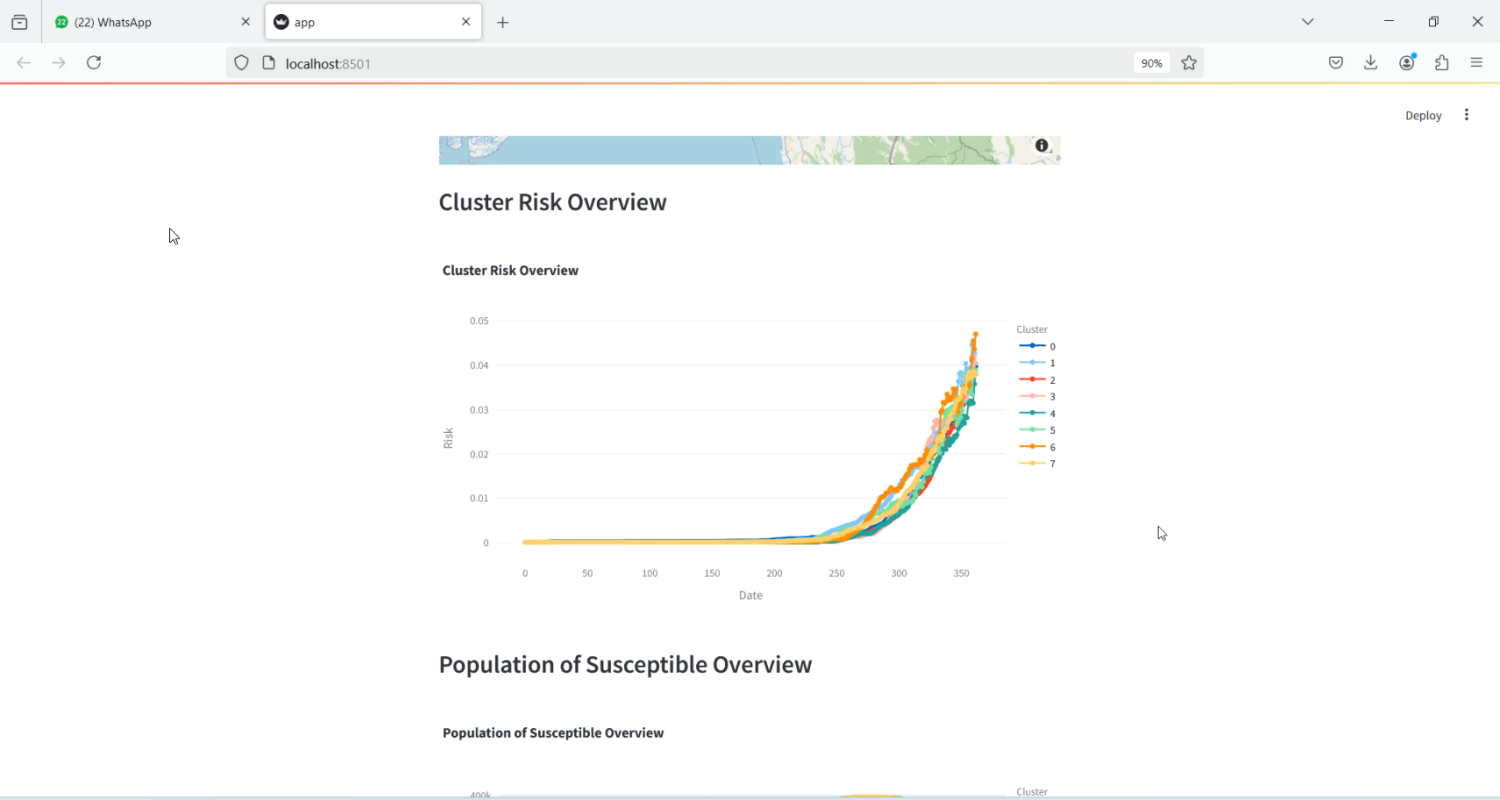Open the Firefox hamburger application menu
This screenshot has width=1500, height=800.
pyautogui.click(x=1477, y=63)
